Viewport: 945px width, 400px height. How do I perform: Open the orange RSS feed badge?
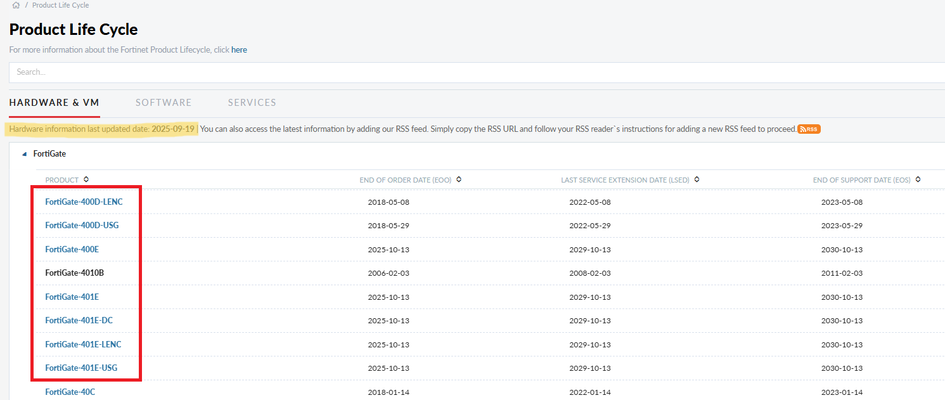[x=809, y=129]
